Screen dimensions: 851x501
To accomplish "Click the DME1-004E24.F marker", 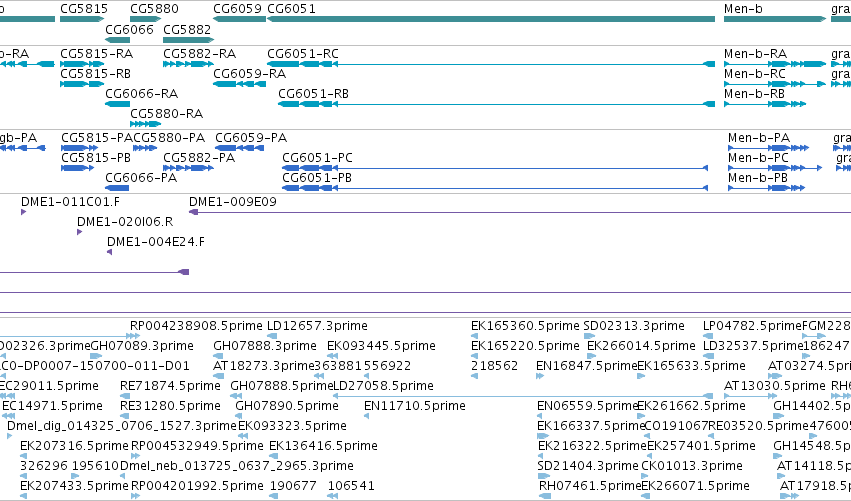I will [110, 252].
